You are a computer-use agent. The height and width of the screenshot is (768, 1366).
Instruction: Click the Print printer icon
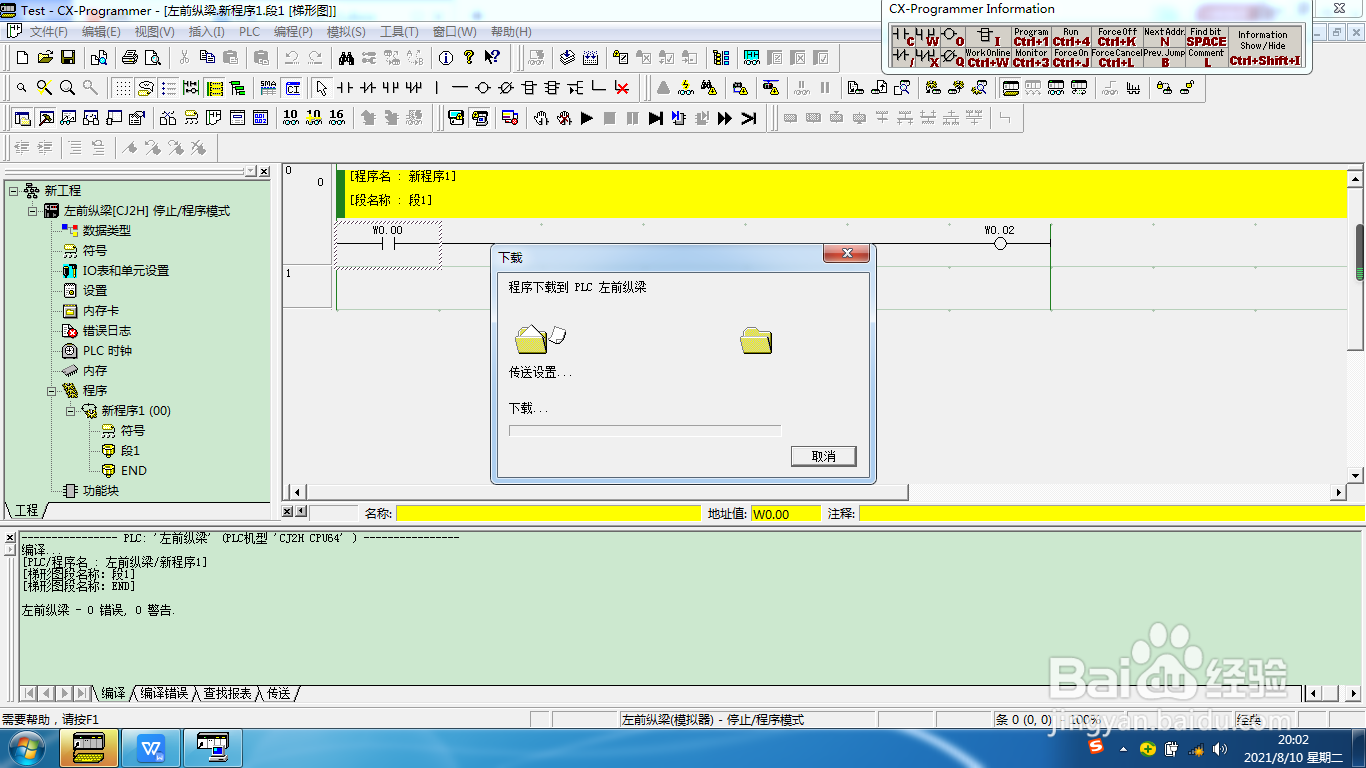(130, 57)
